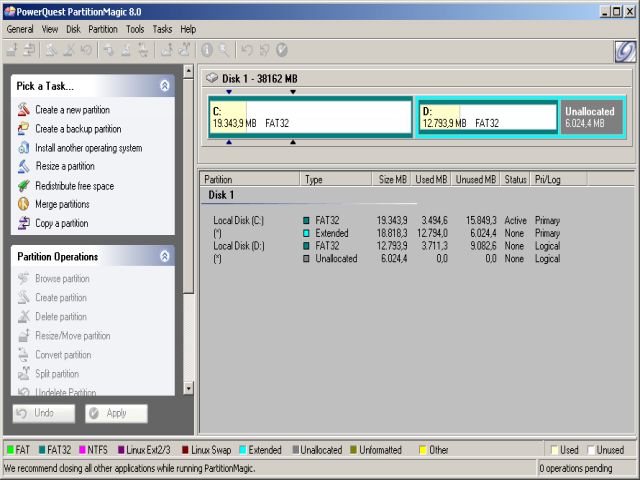Image resolution: width=640 pixels, height=480 pixels.
Task: Click the Undo last change toolbar icon
Action: click(x=247, y=50)
